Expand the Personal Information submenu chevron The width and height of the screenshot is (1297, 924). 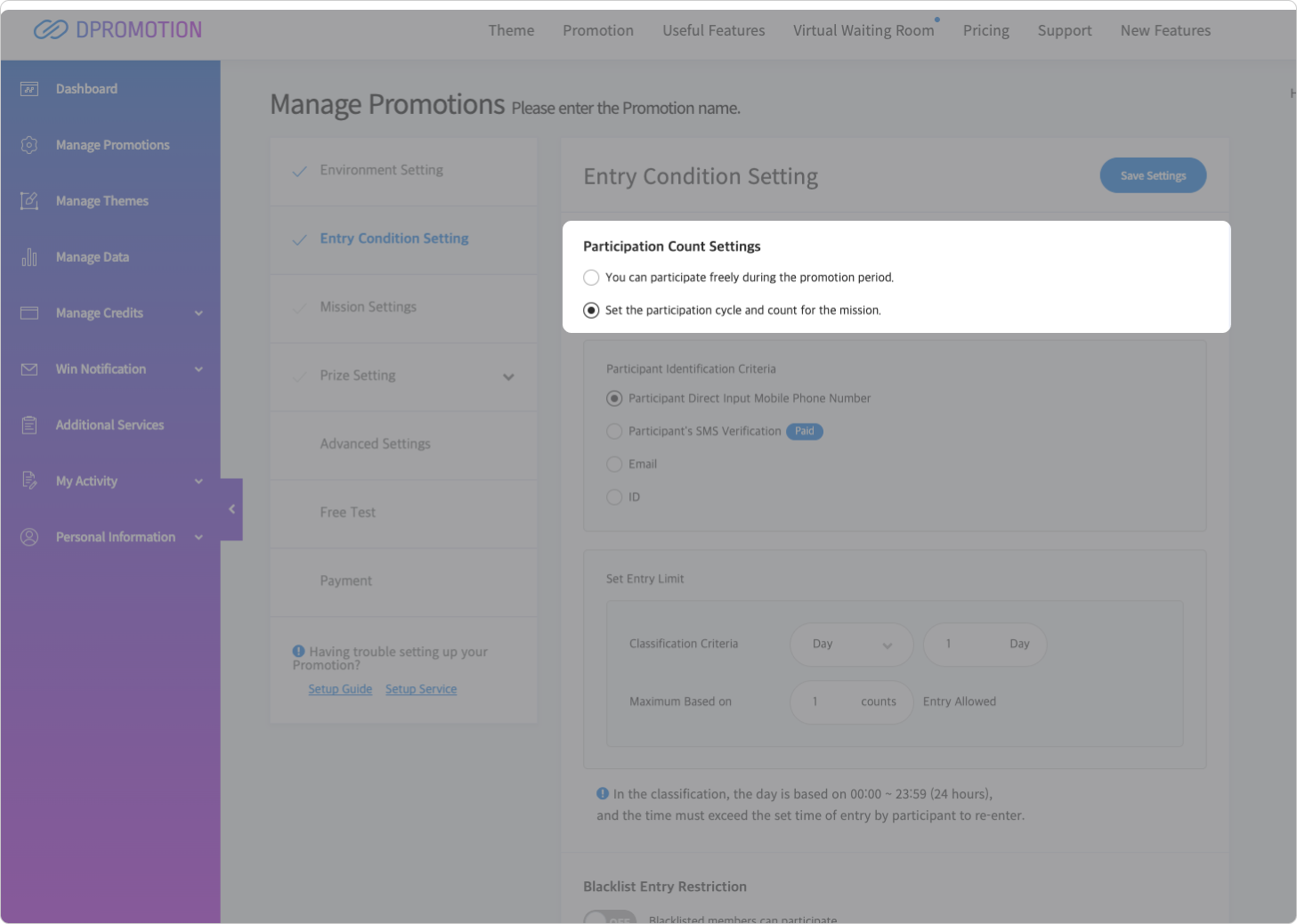199,538
